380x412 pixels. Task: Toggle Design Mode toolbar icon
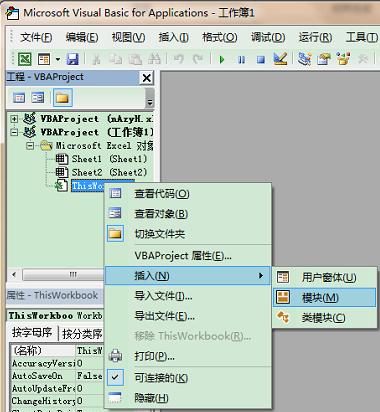(280, 59)
